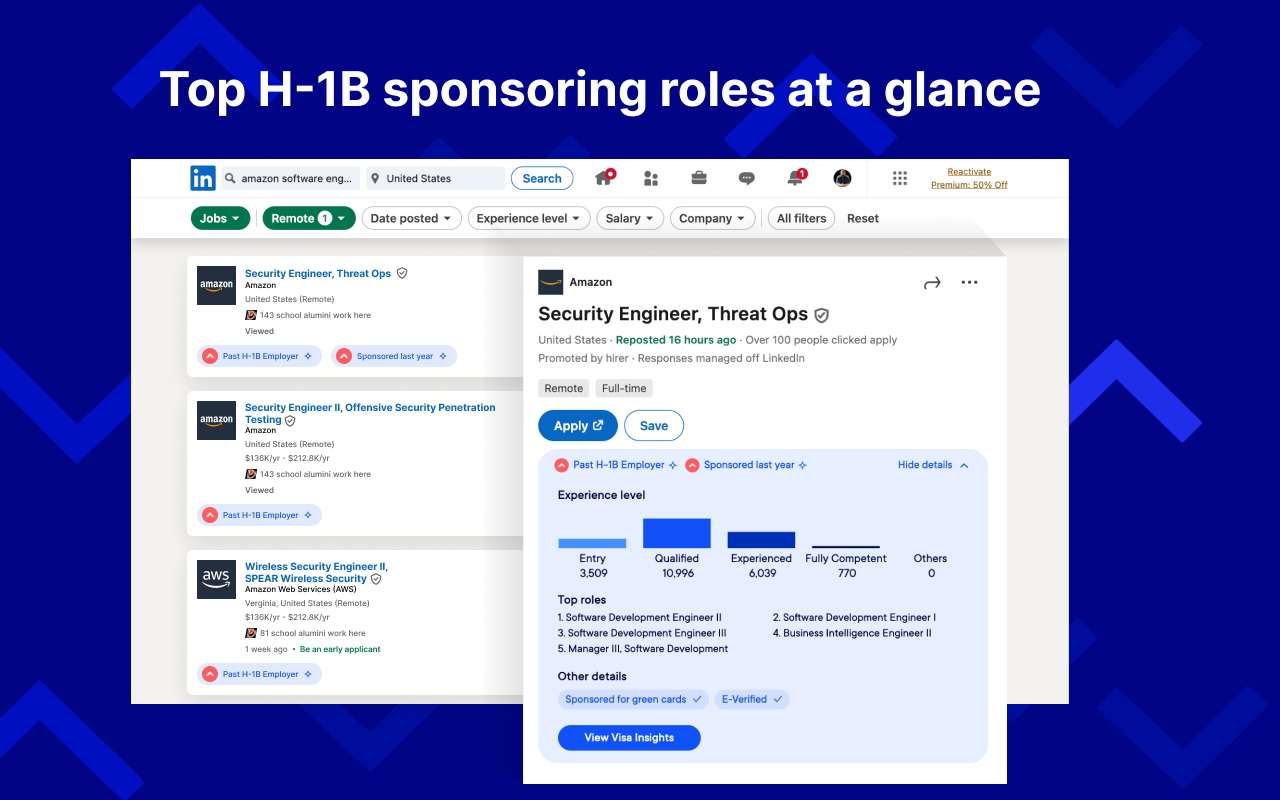Collapse insights with Hide details

tap(933, 465)
